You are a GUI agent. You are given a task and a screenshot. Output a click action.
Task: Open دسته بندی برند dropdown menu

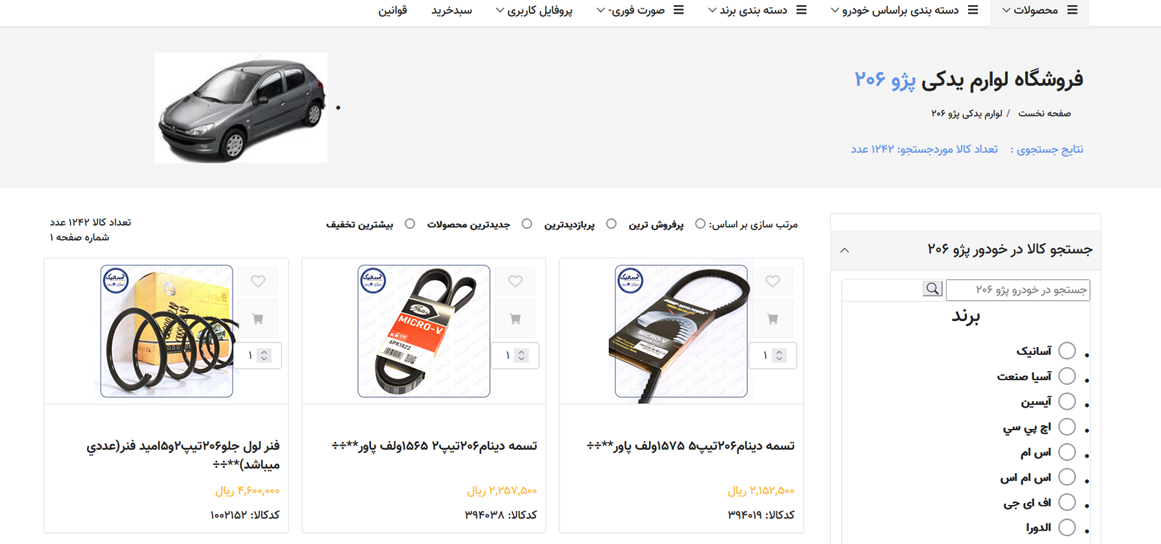click(x=757, y=10)
